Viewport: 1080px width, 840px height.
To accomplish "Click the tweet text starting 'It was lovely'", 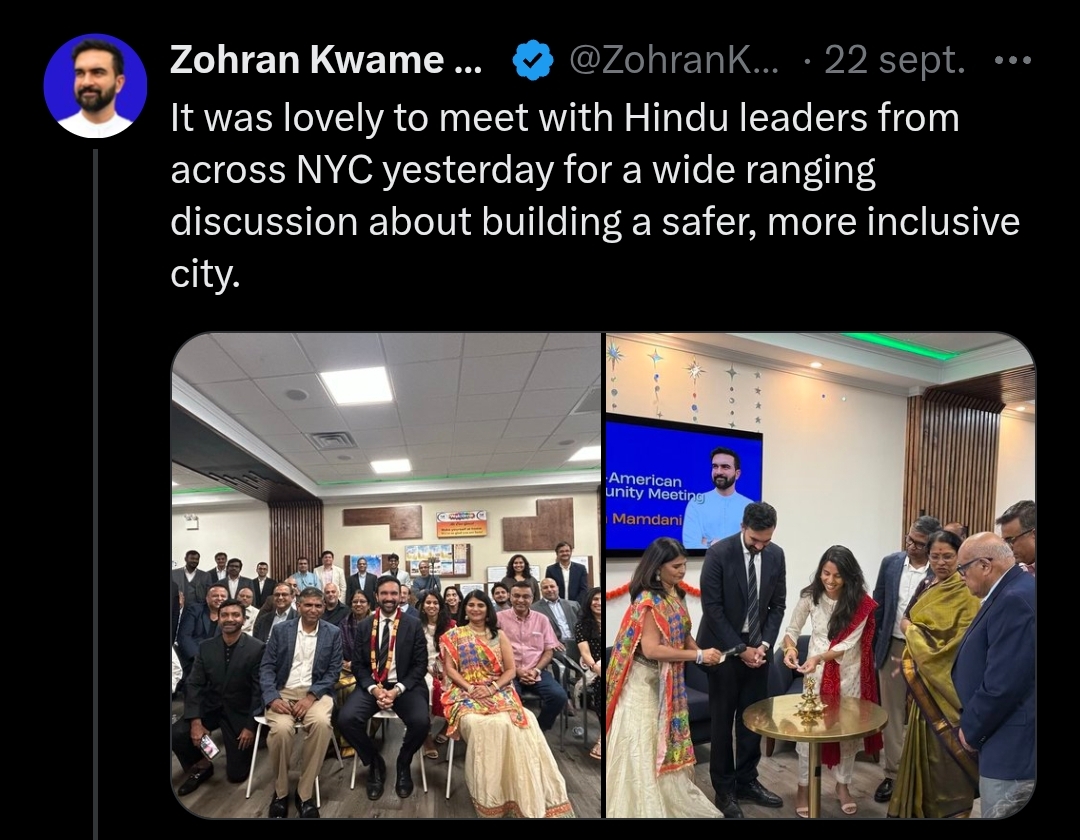I will tap(595, 196).
